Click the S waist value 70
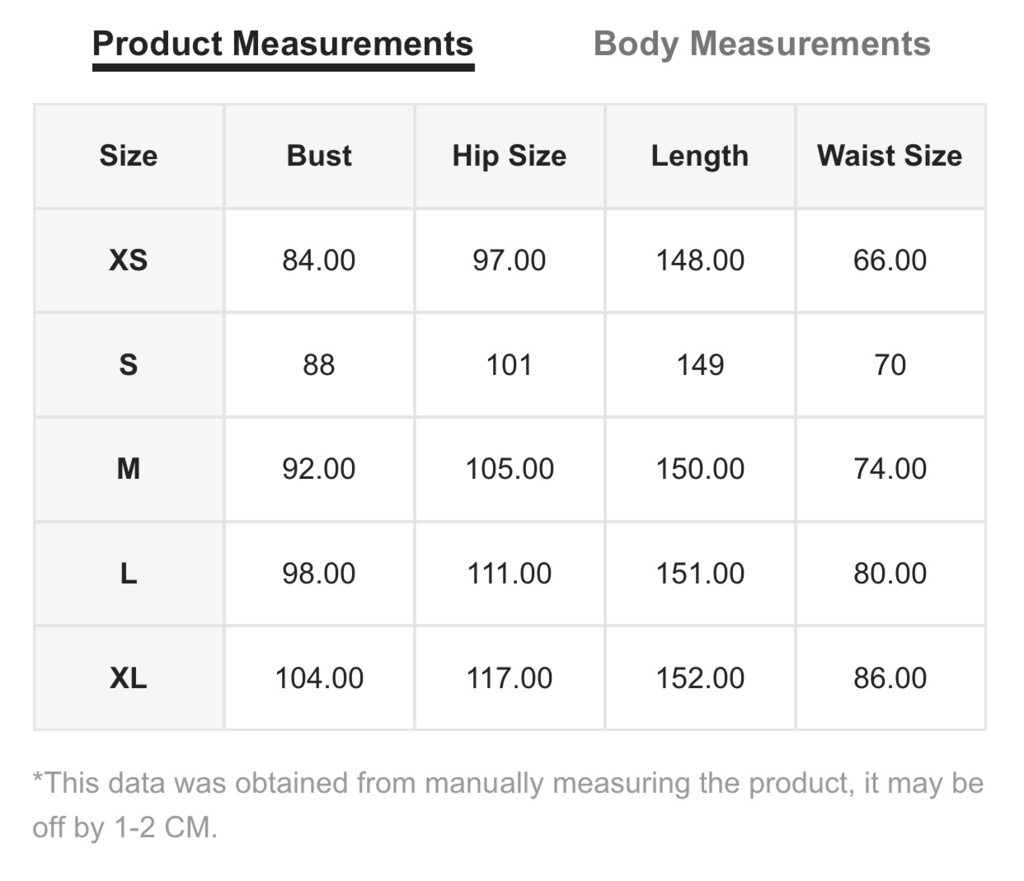Screen dimensions: 1024x881 coord(890,364)
